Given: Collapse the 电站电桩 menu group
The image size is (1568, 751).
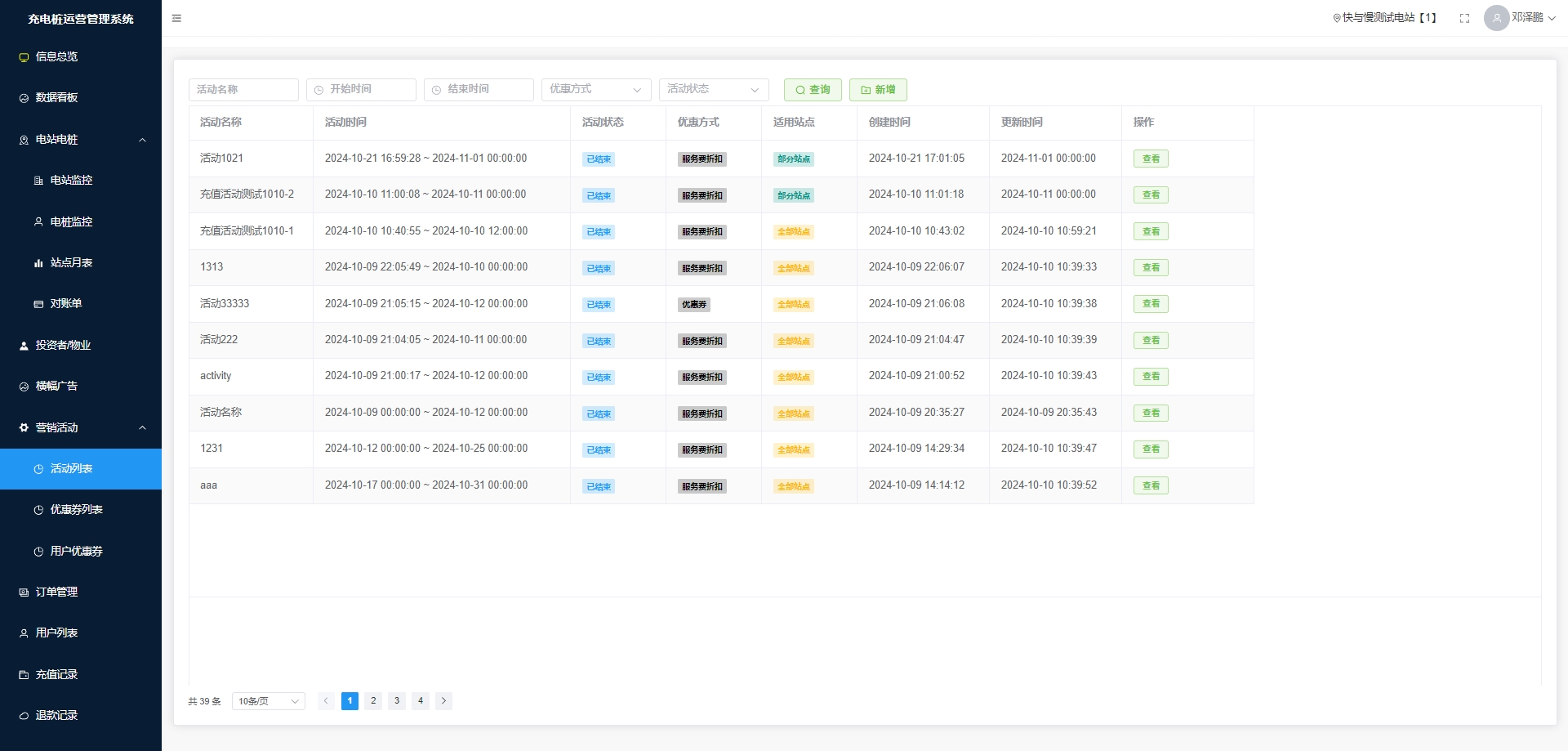Looking at the screenshot, I should pos(143,140).
